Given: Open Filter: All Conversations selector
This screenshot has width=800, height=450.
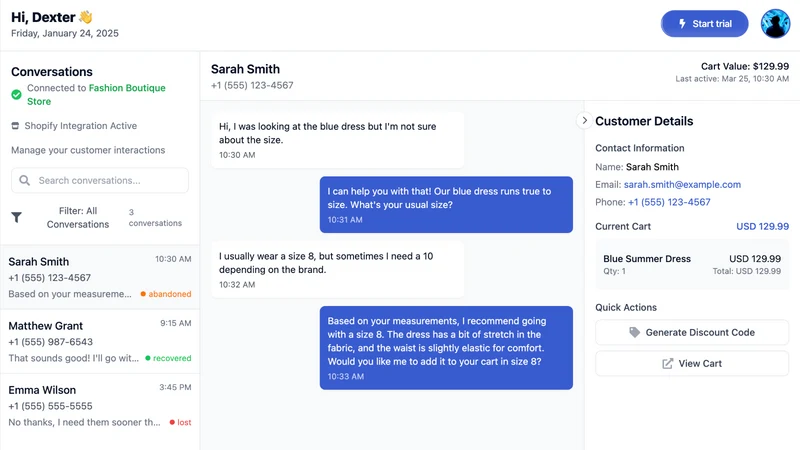Looking at the screenshot, I should tap(78, 217).
